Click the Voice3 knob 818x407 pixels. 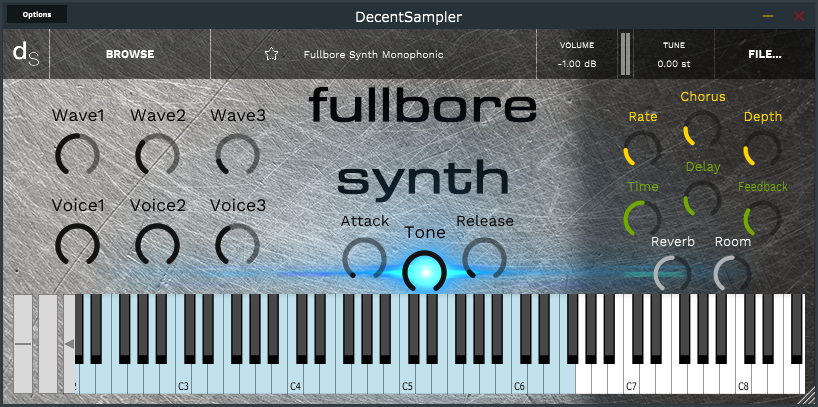[x=237, y=245]
